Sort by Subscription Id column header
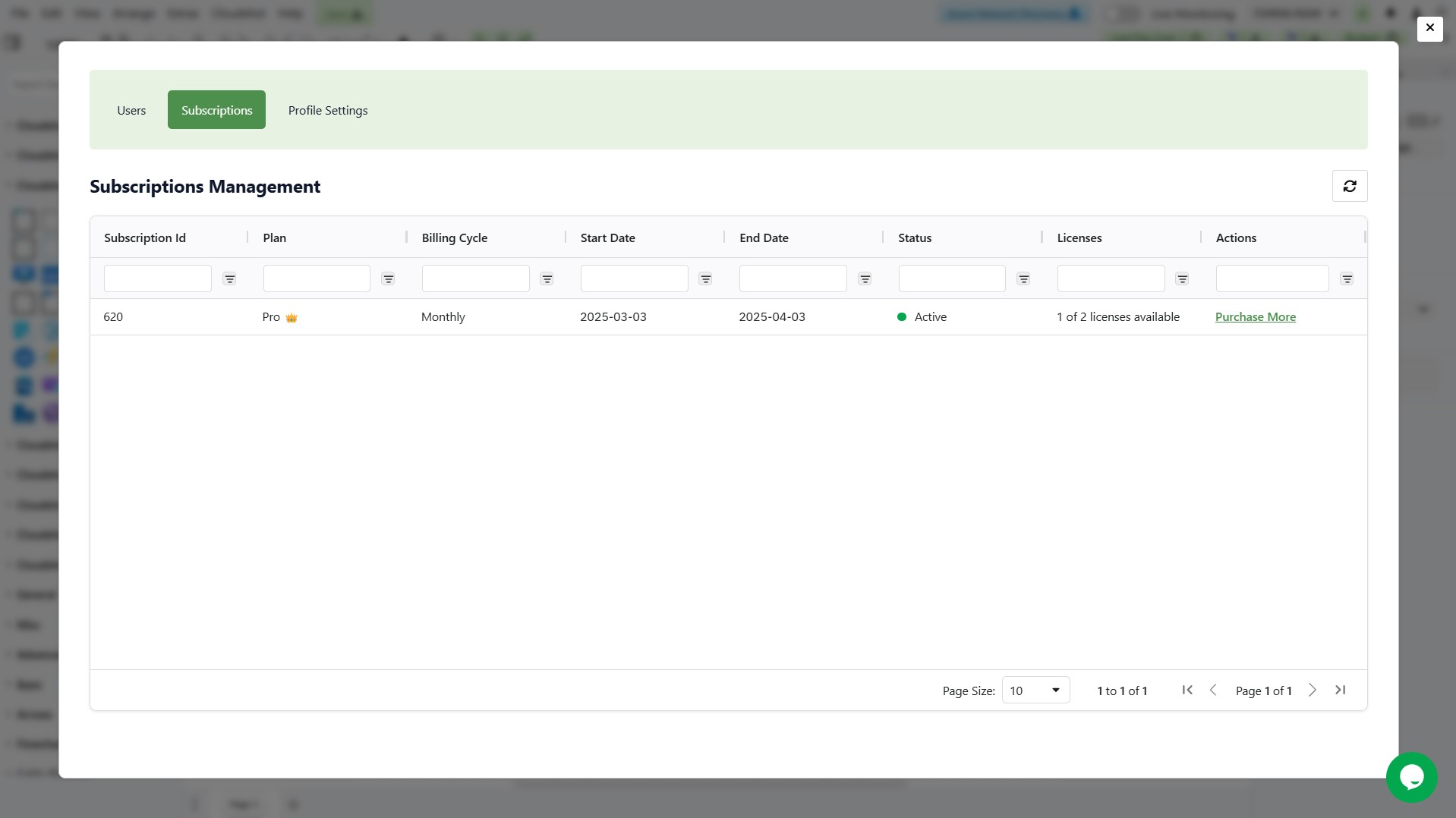This screenshot has height=818, width=1456. click(x=145, y=238)
